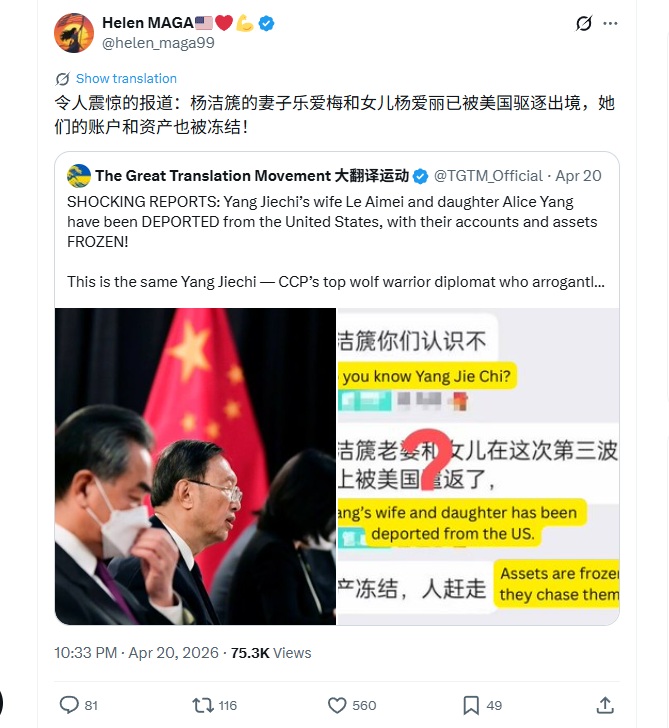Click the share upload icon
The image size is (669, 728).
click(605, 705)
